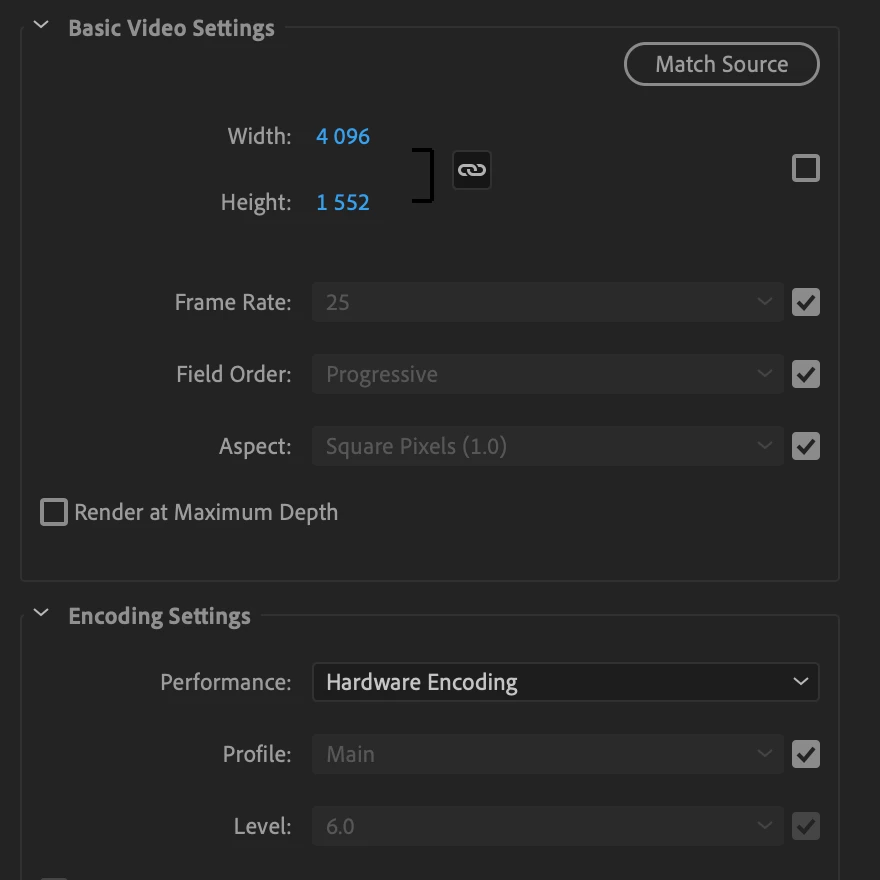
Task: Uncheck the Frame Rate match source checkbox
Action: click(x=805, y=302)
